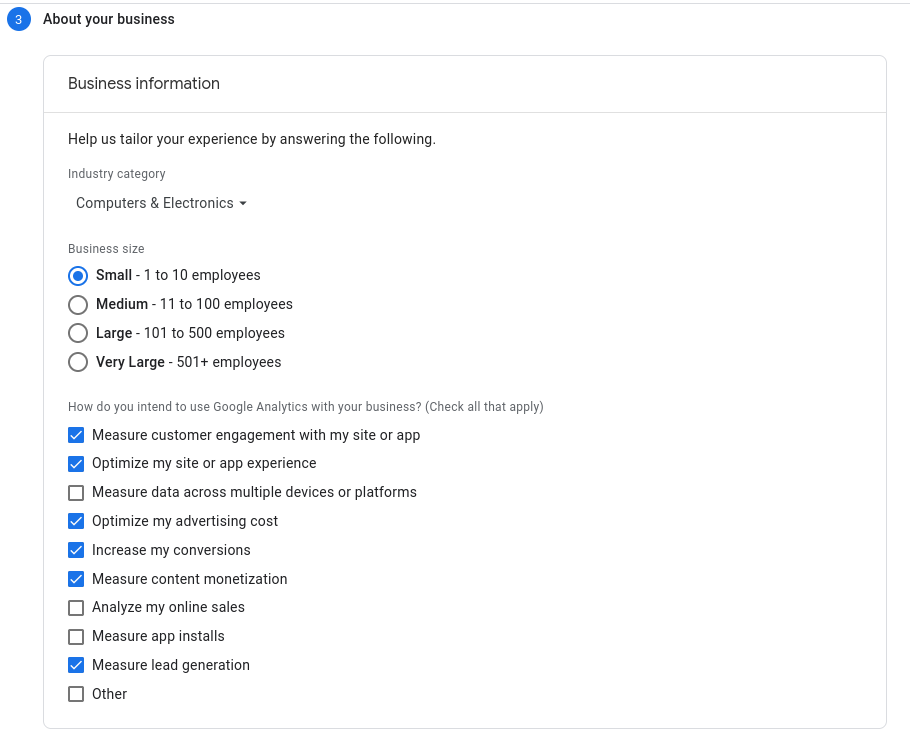This screenshot has height=735, width=910.
Task: Click the About your business step heading
Action: (109, 19)
